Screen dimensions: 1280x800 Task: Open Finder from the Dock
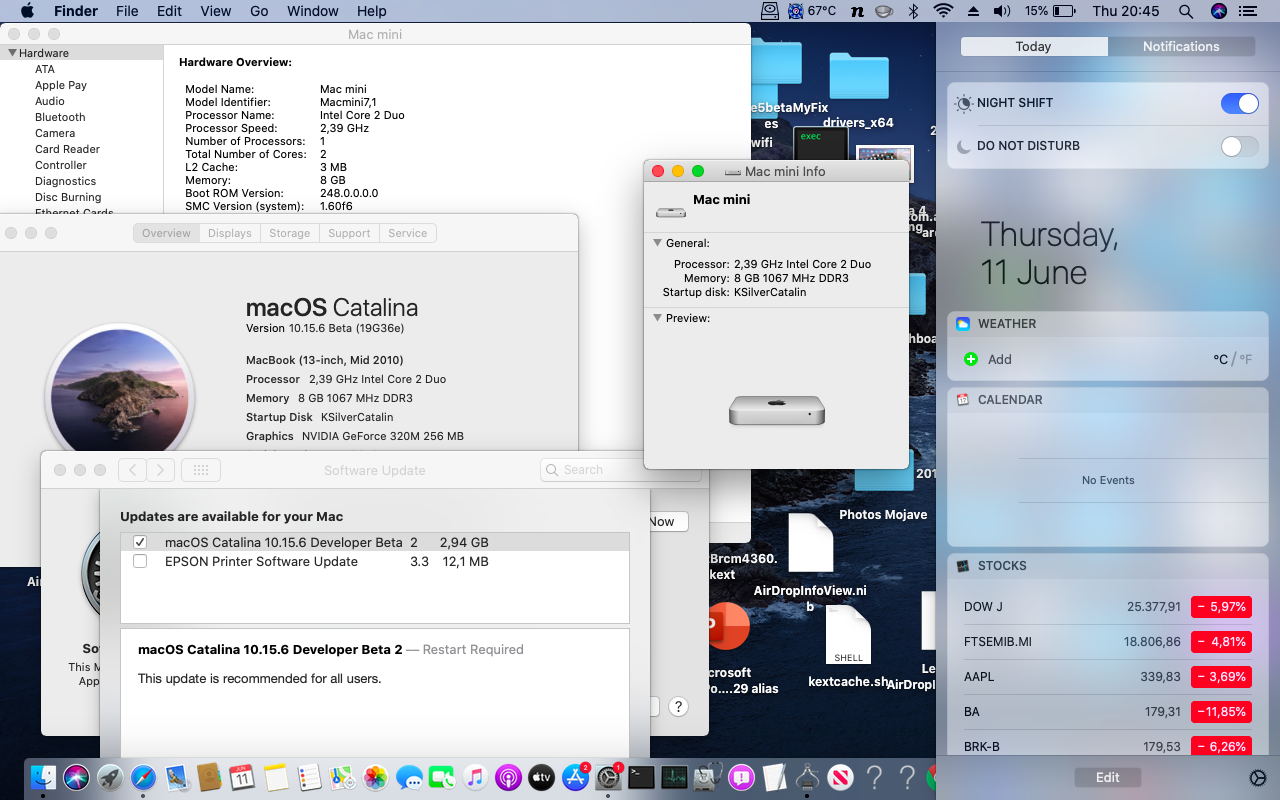pos(44,777)
